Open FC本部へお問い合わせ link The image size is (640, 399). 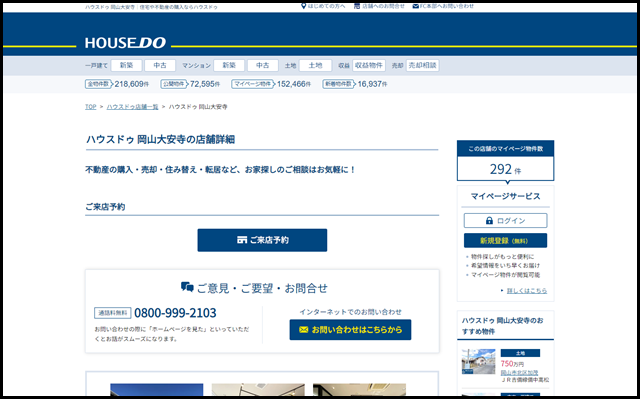(x=447, y=6)
